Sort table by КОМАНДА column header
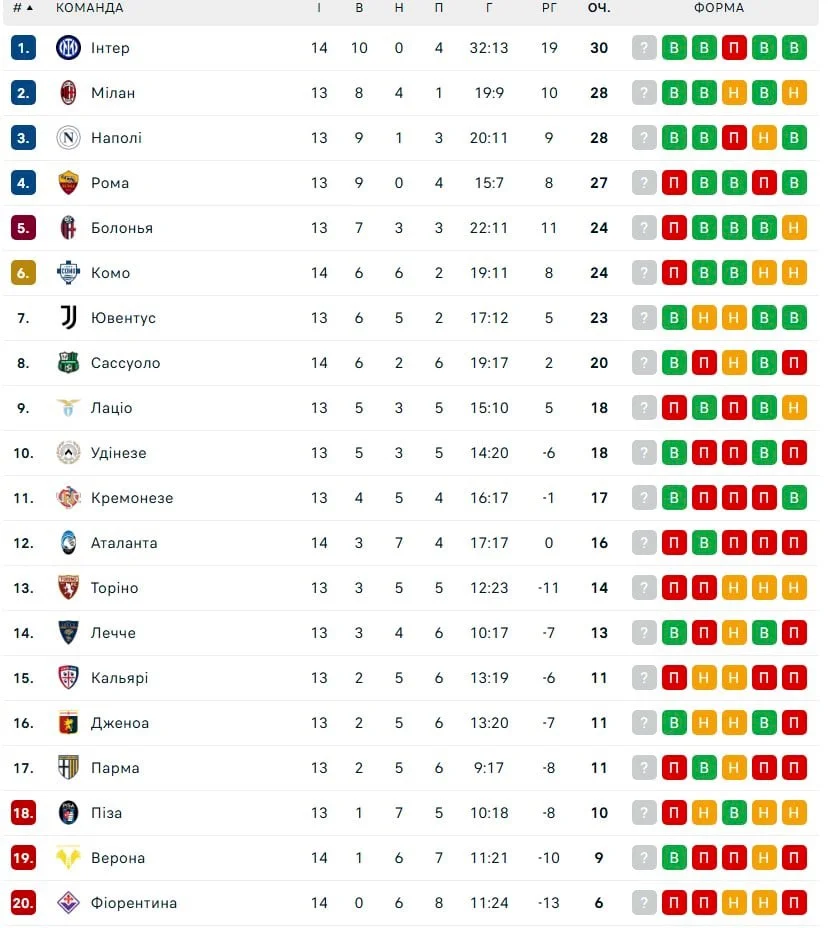828x928 pixels. coord(90,8)
